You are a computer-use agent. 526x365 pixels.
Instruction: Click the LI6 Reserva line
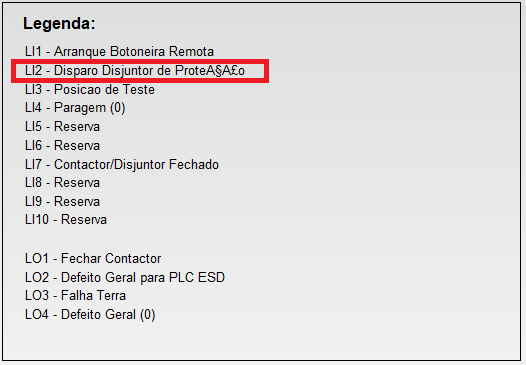(x=62, y=145)
